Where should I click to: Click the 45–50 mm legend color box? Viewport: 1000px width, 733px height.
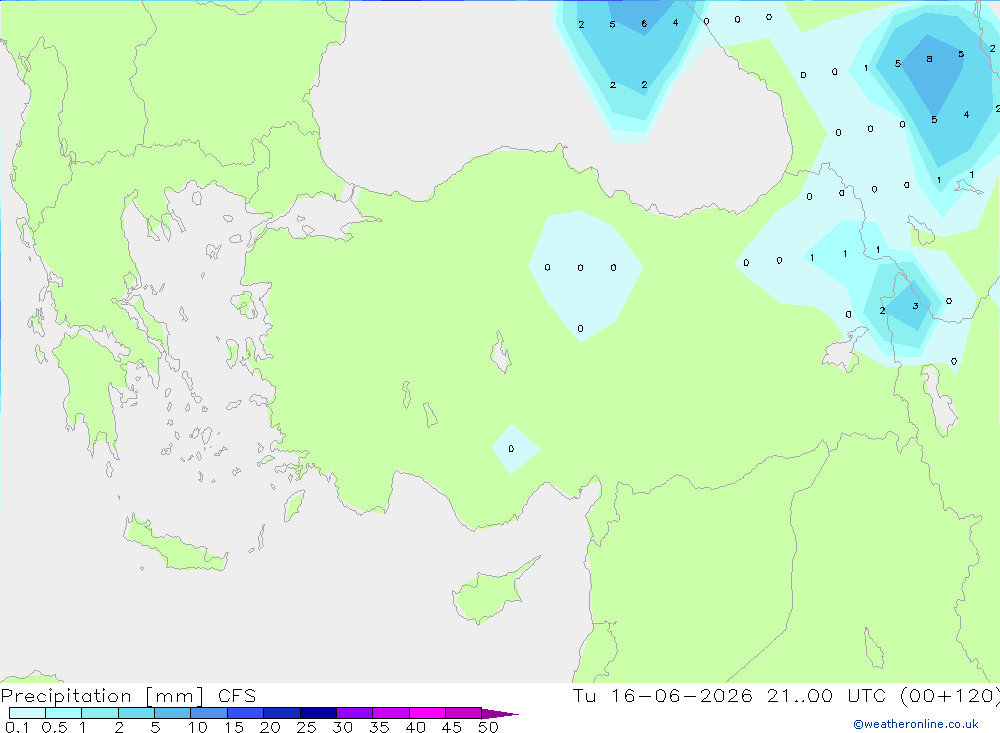tap(464, 713)
